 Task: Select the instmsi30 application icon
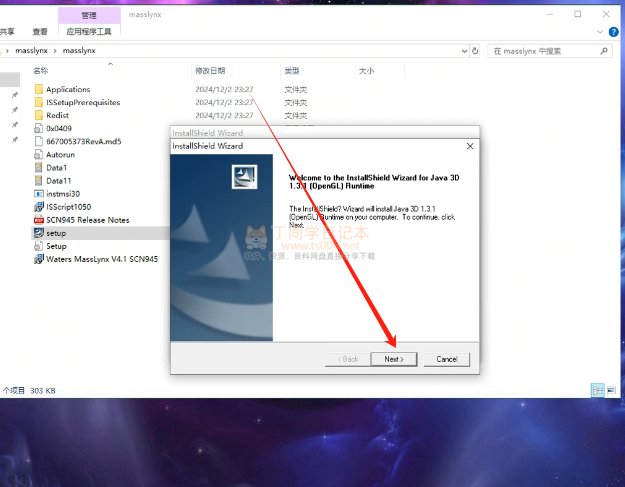pos(39,194)
